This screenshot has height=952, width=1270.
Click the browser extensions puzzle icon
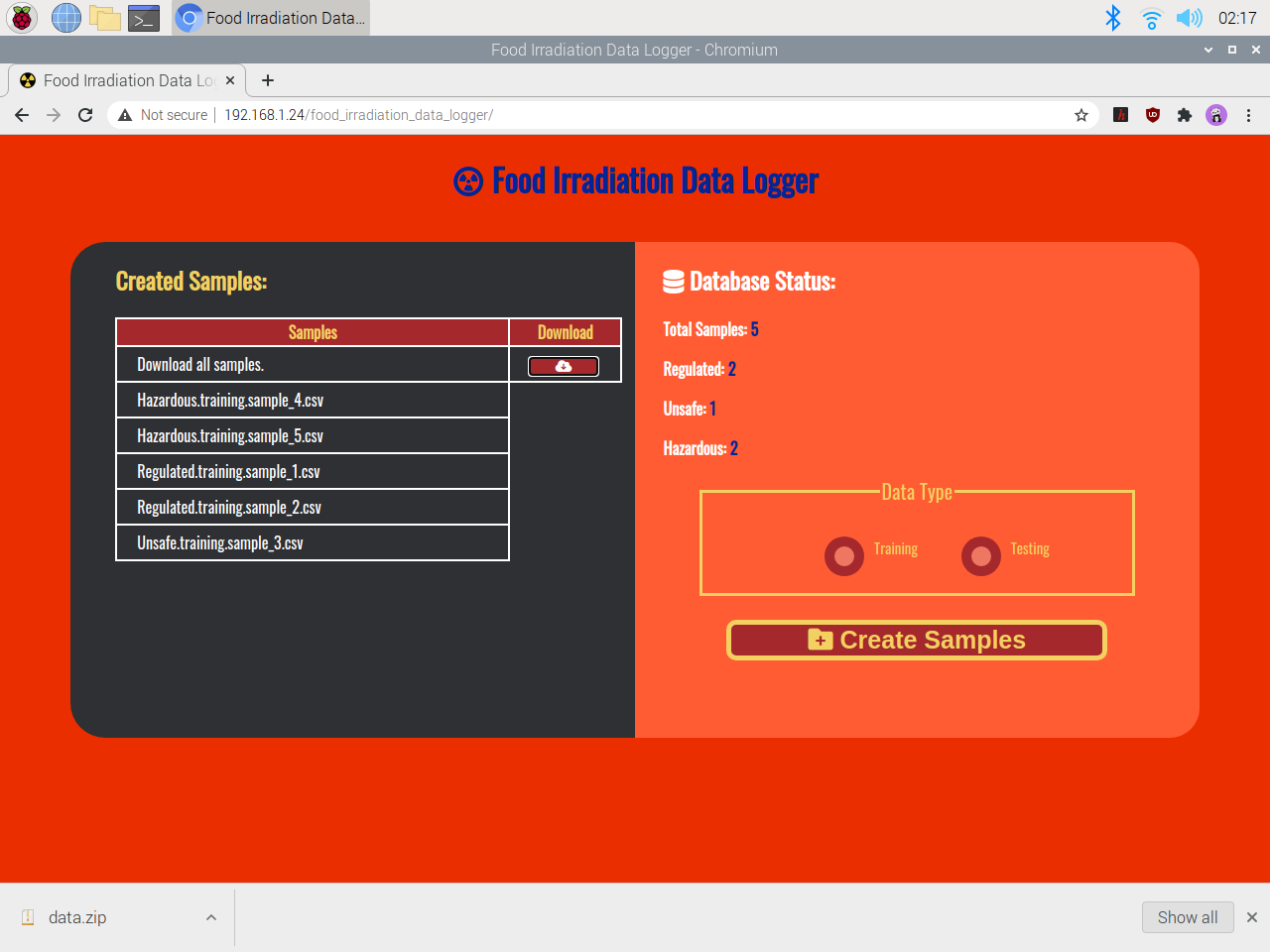pyautogui.click(x=1185, y=115)
